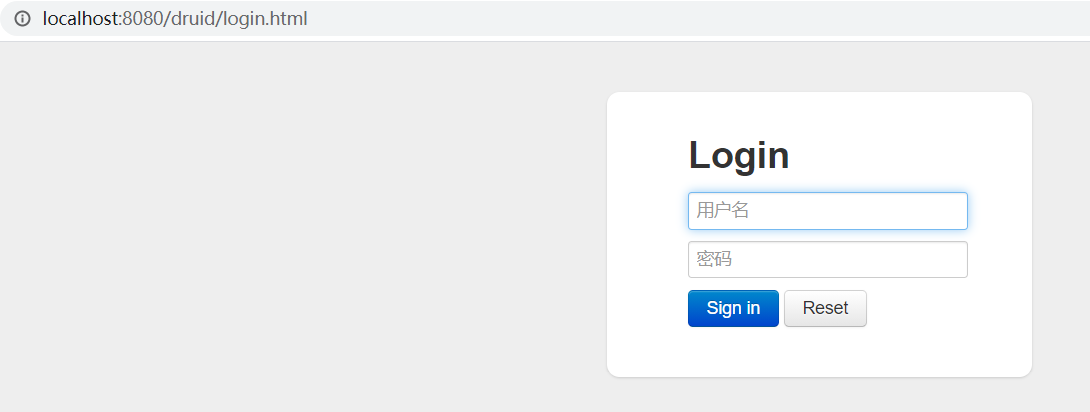Select the Login heading text
This screenshot has width=1090, height=412.
(x=739, y=154)
